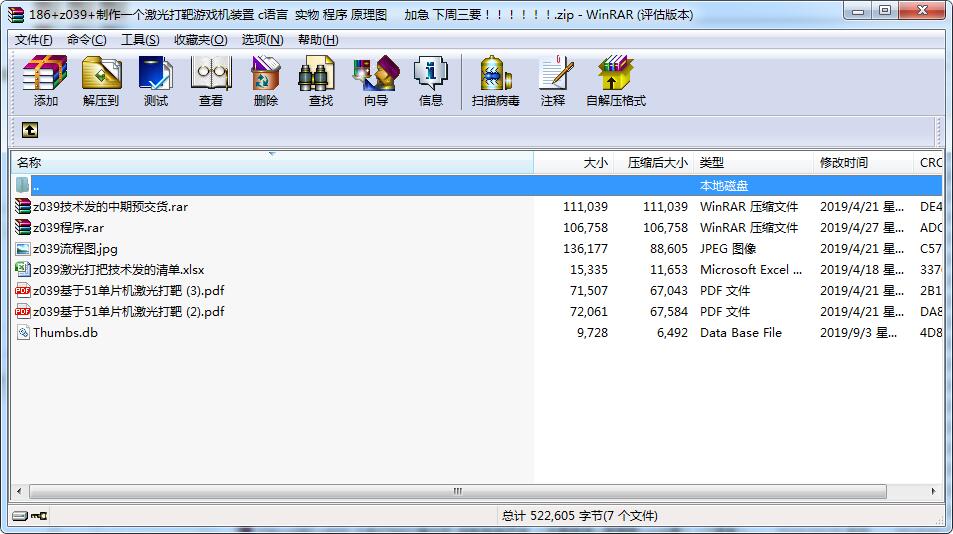This screenshot has width=953, height=534.
Task: Open the Comment (注释) tool
Action: pos(554,81)
